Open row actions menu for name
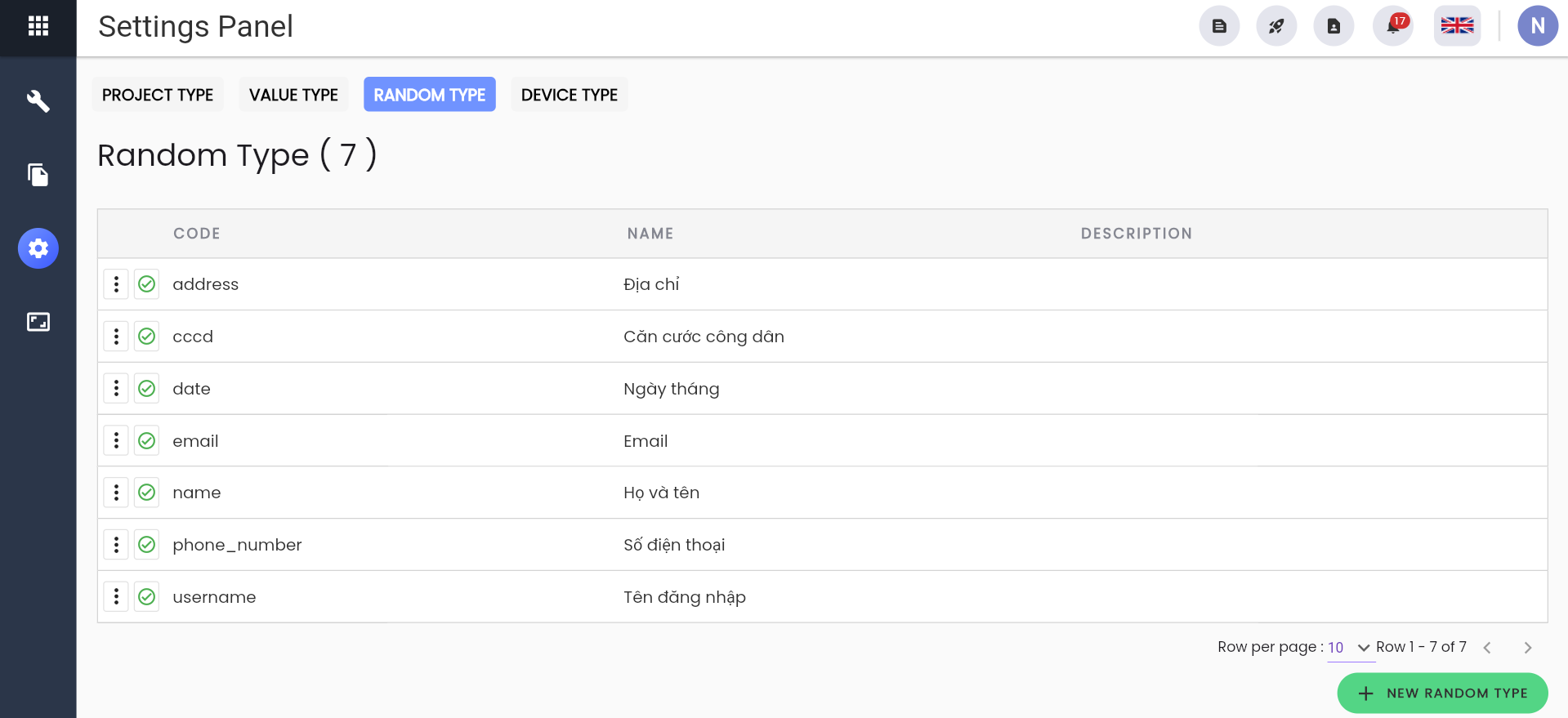 coord(116,493)
